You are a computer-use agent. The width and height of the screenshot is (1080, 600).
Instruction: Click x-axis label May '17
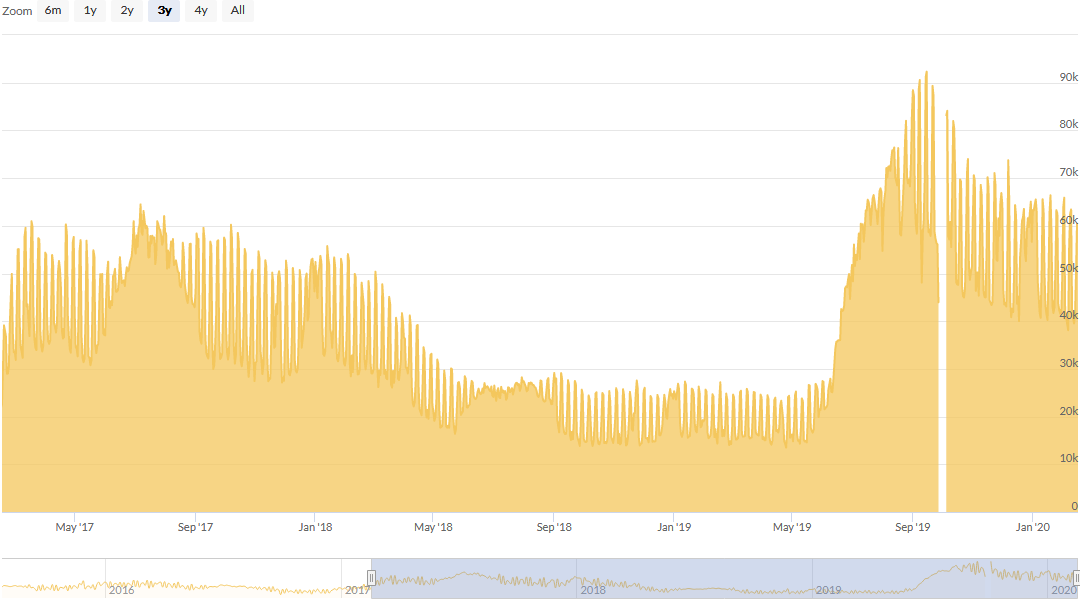click(x=74, y=527)
